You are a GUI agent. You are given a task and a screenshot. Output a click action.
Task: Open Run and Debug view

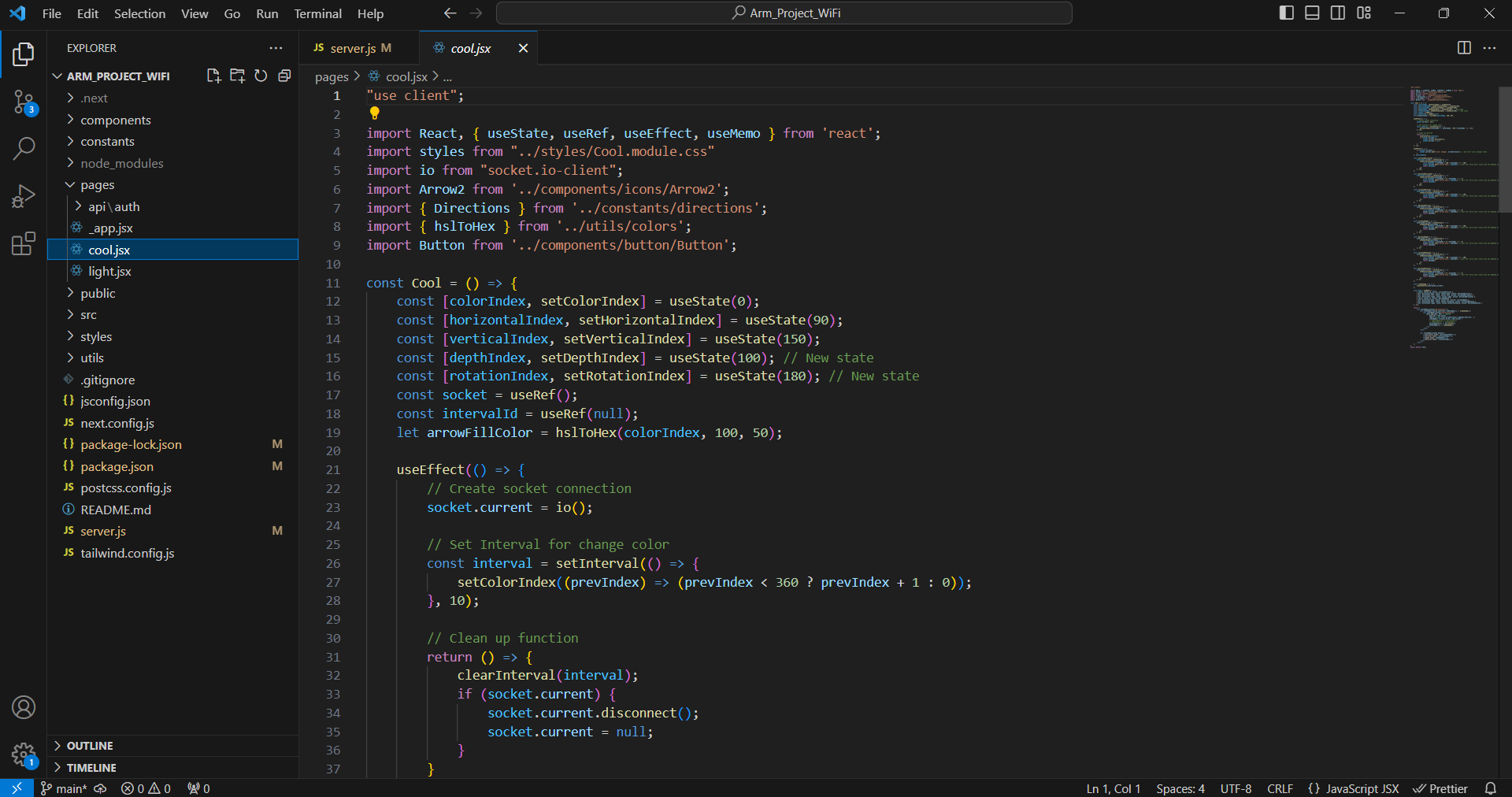click(x=24, y=196)
